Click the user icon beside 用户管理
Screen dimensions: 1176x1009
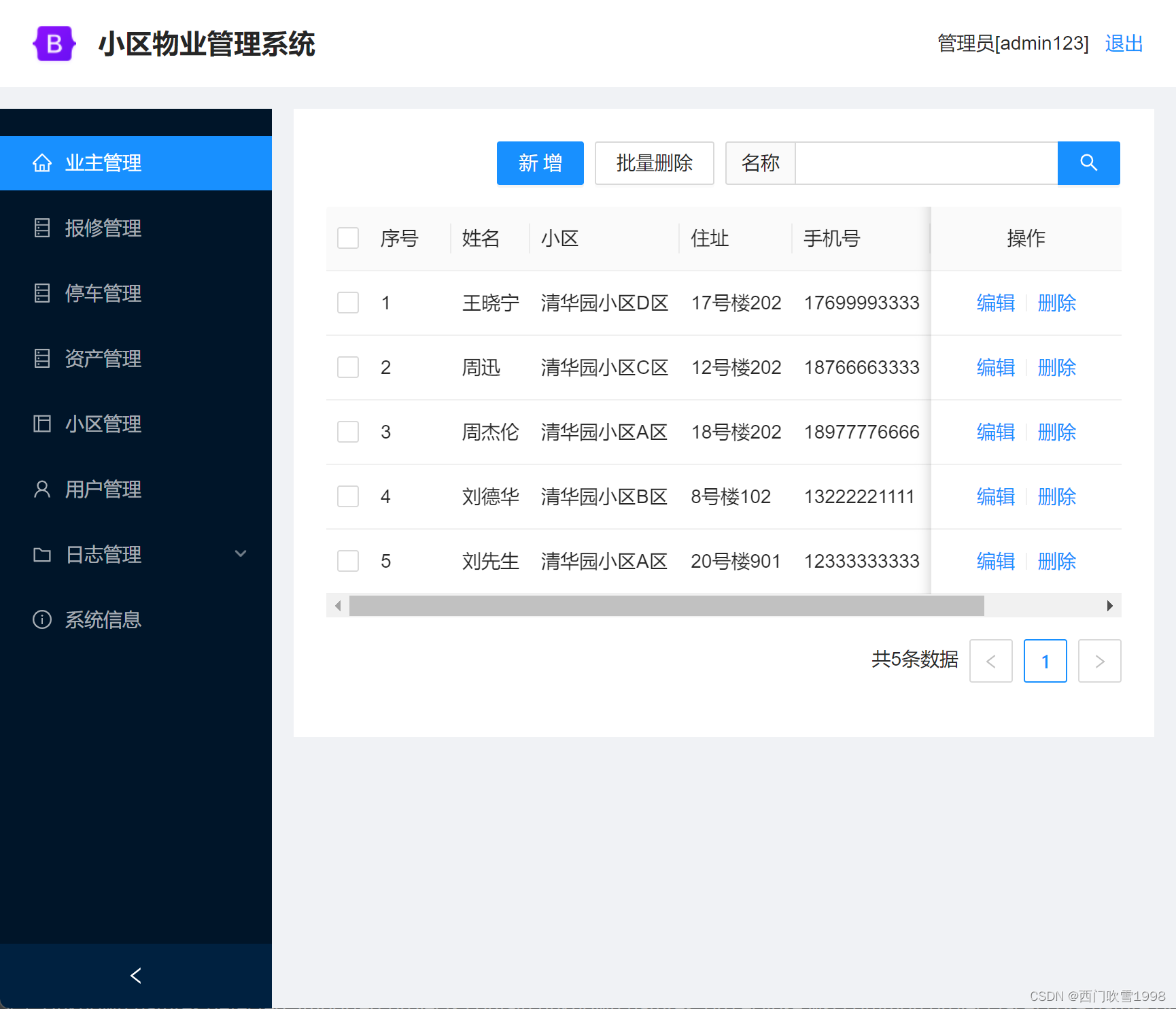pyautogui.click(x=42, y=489)
